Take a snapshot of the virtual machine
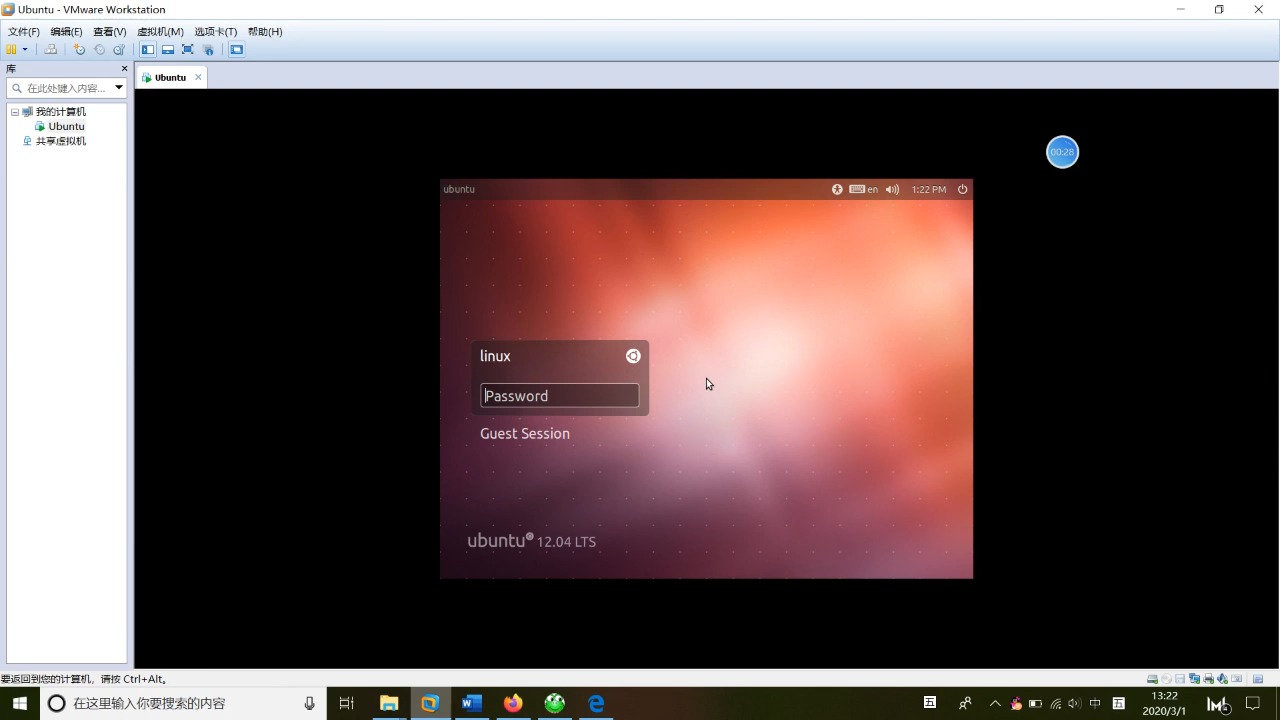 (79, 49)
